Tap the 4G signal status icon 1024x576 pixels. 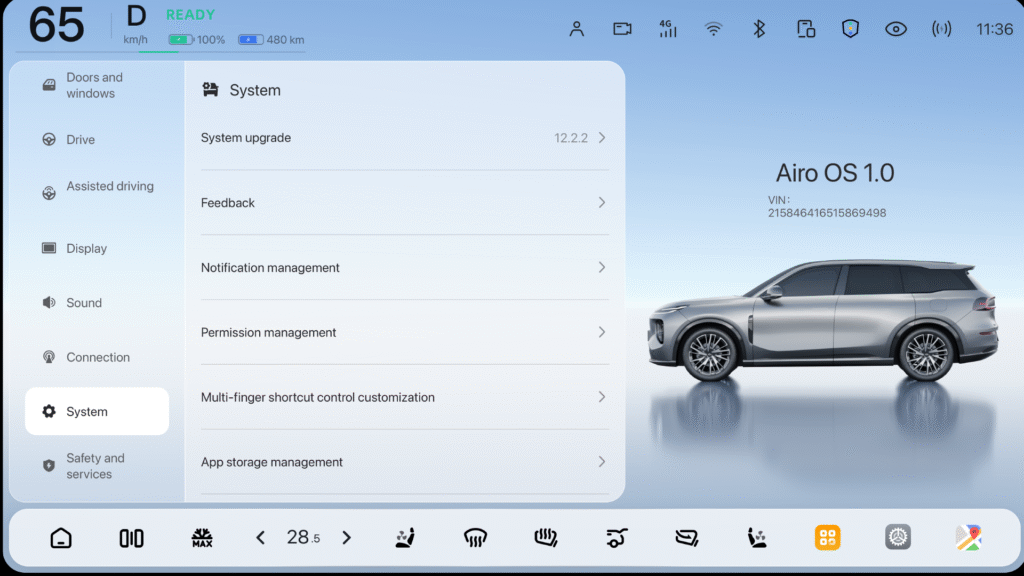pyautogui.click(x=667, y=29)
